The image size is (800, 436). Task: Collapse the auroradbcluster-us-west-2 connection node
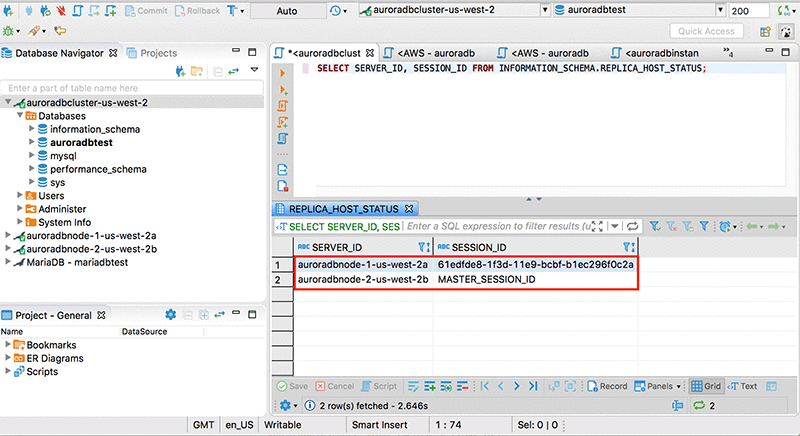tap(8, 102)
